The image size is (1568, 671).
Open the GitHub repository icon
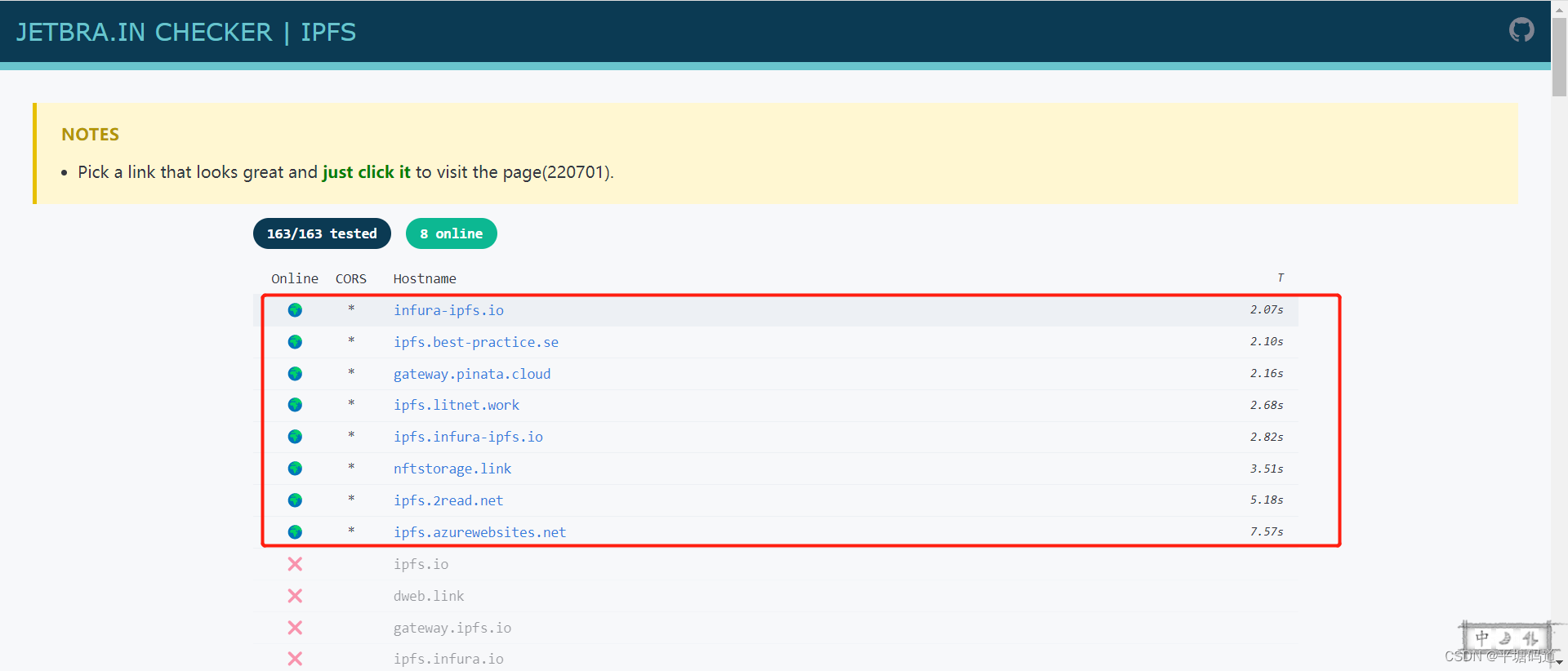1521,31
